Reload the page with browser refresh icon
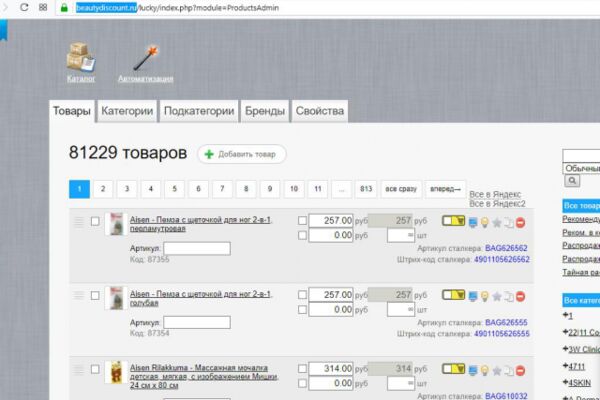 tap(24, 7)
